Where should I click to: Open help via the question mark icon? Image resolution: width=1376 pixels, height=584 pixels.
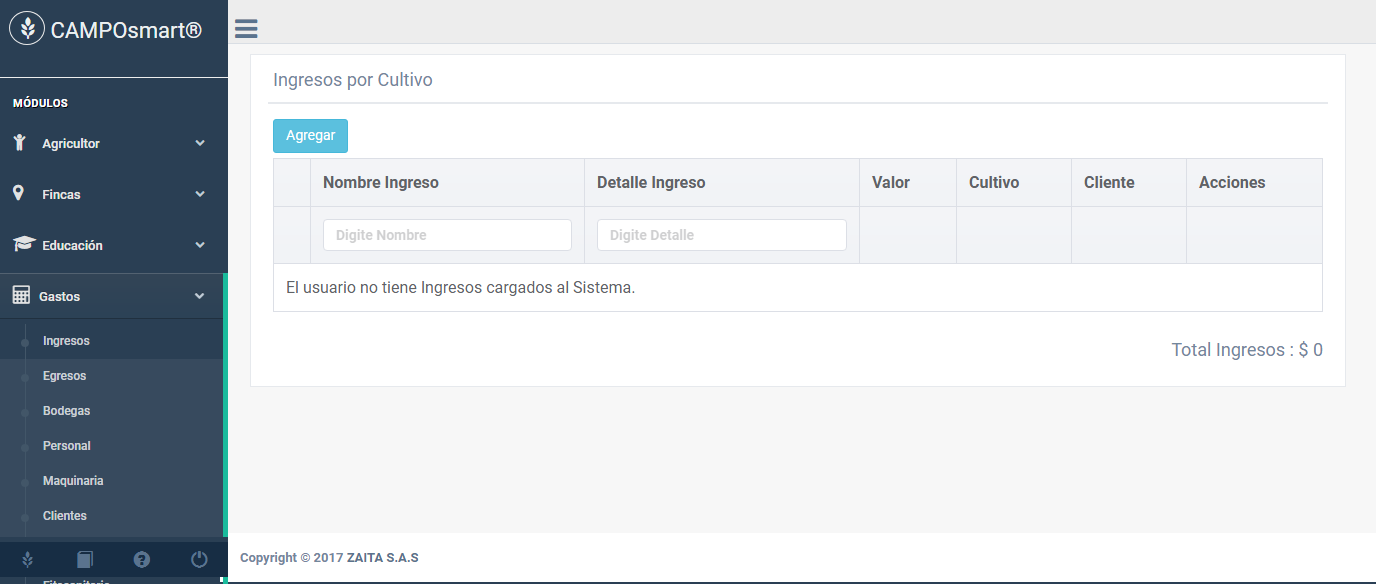click(x=142, y=559)
